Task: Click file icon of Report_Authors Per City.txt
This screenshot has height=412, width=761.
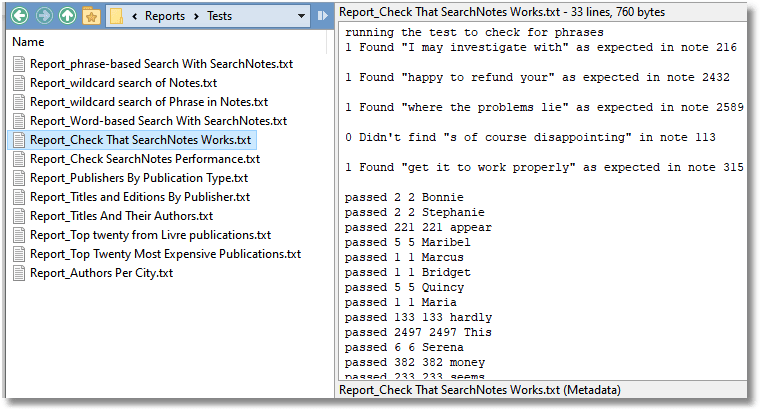Action: pos(19,273)
